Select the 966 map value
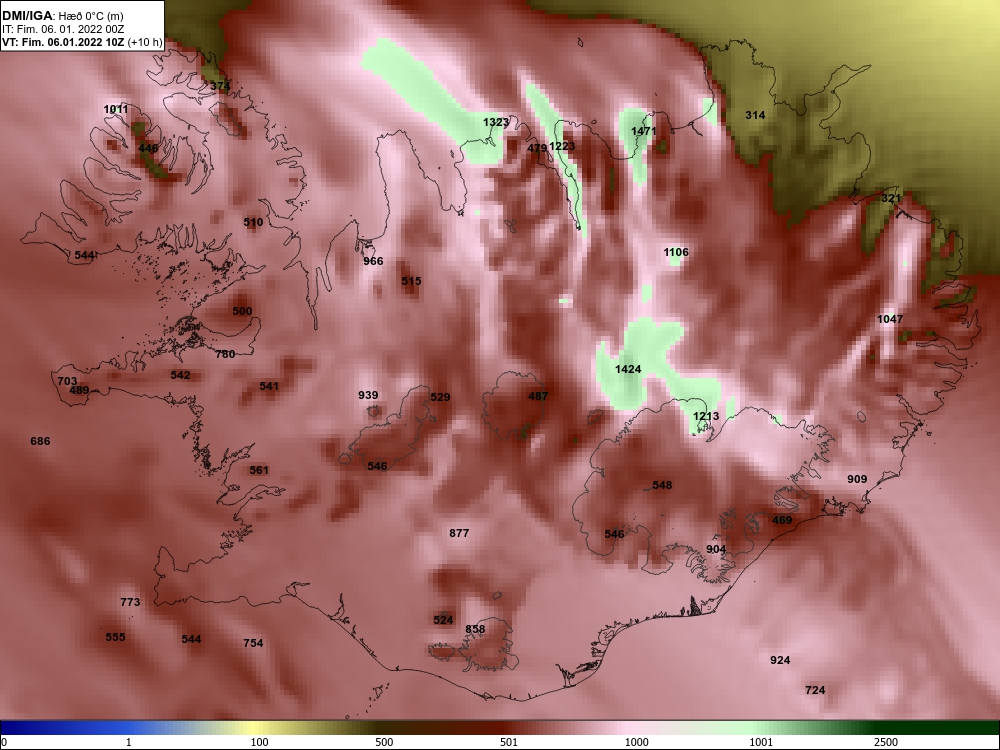This screenshot has height=750, width=1000. click(373, 261)
